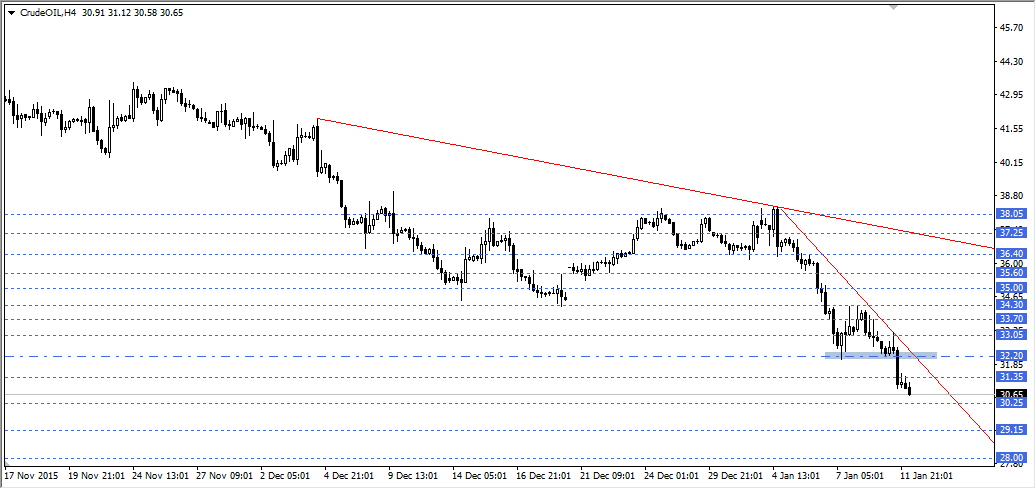
Task: Click the black 30.65 current price label
Action: 1011,394
